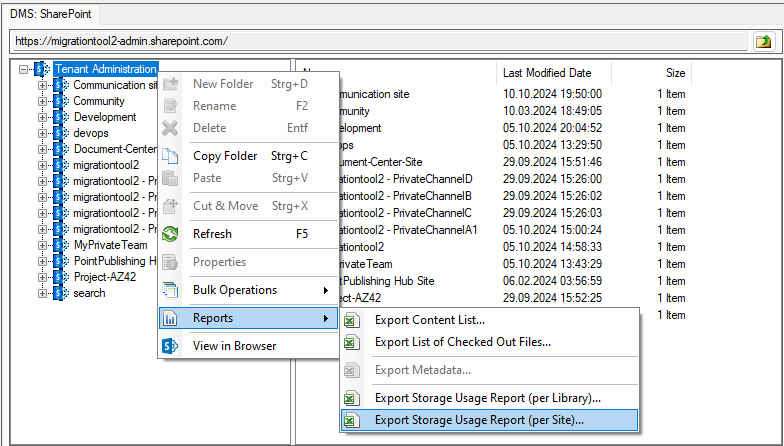Image resolution: width=784 pixels, height=446 pixels.
Task: Click the Excel icon beside per Library report
Action: tap(352, 398)
